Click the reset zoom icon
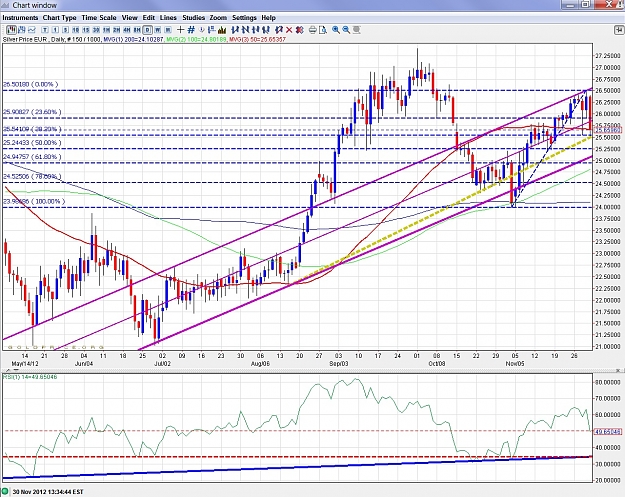This screenshot has height=497, width=625. click(x=356, y=30)
